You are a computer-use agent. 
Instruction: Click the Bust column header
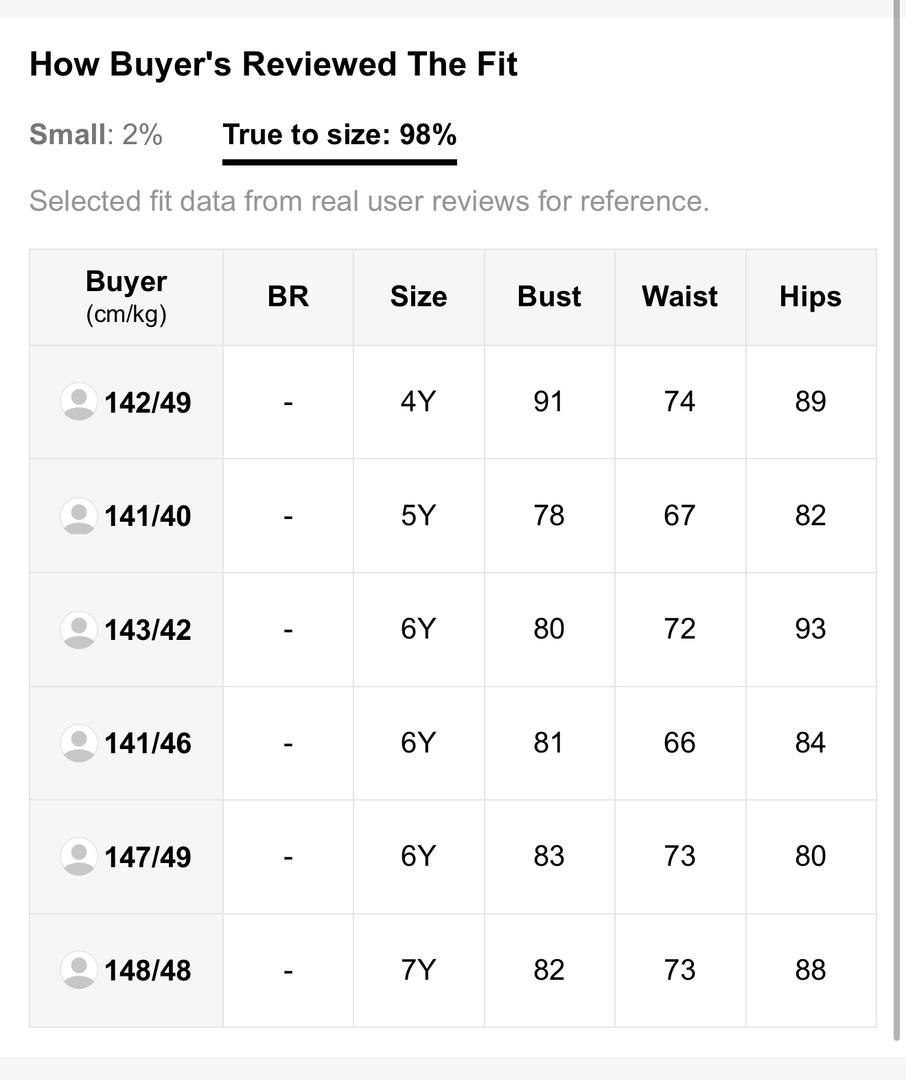(549, 297)
